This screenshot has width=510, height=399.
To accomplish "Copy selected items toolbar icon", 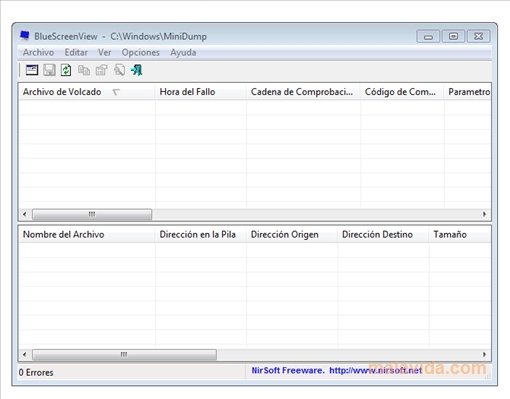I will (x=84, y=70).
